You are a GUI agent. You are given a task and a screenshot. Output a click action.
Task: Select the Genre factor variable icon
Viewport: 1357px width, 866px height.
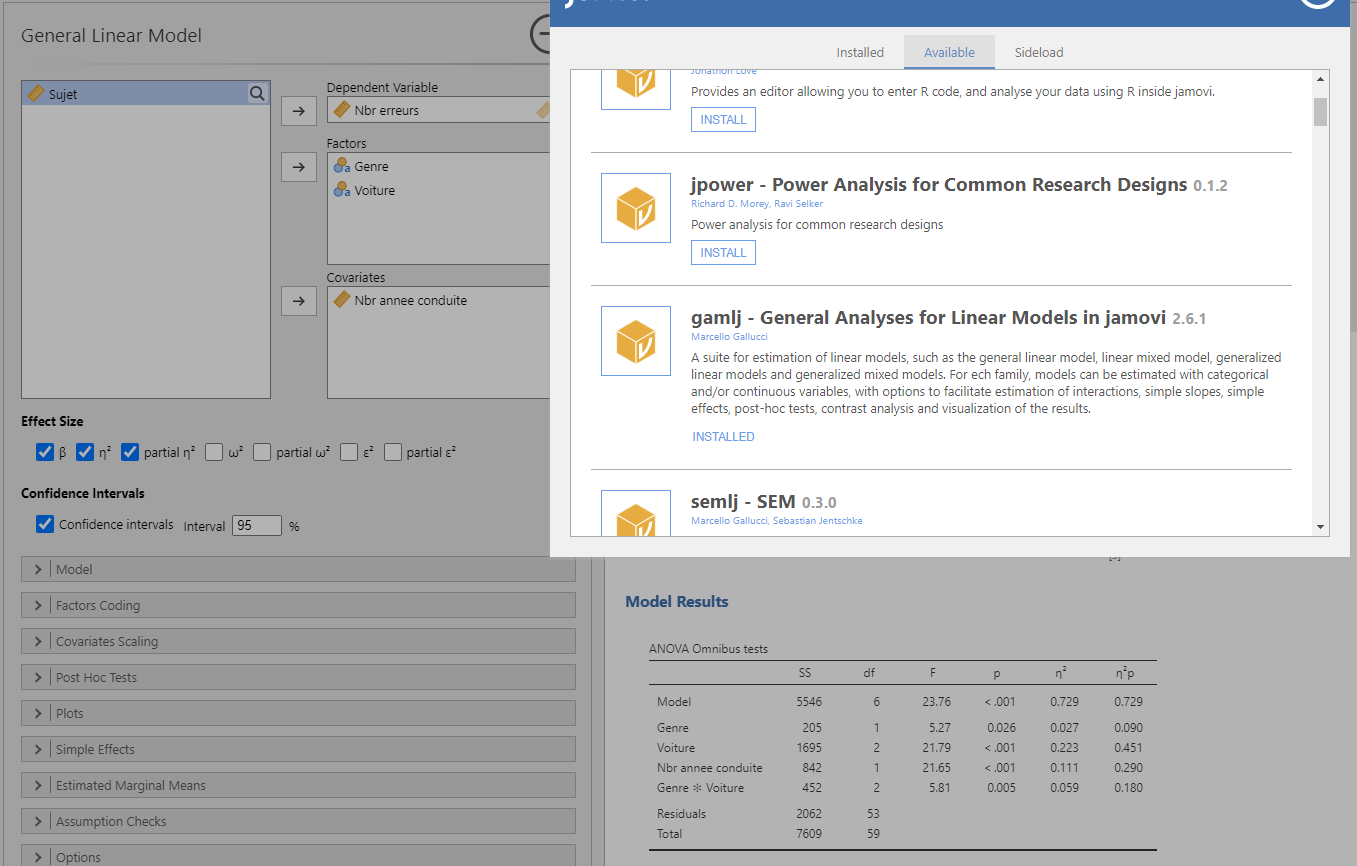pos(342,167)
